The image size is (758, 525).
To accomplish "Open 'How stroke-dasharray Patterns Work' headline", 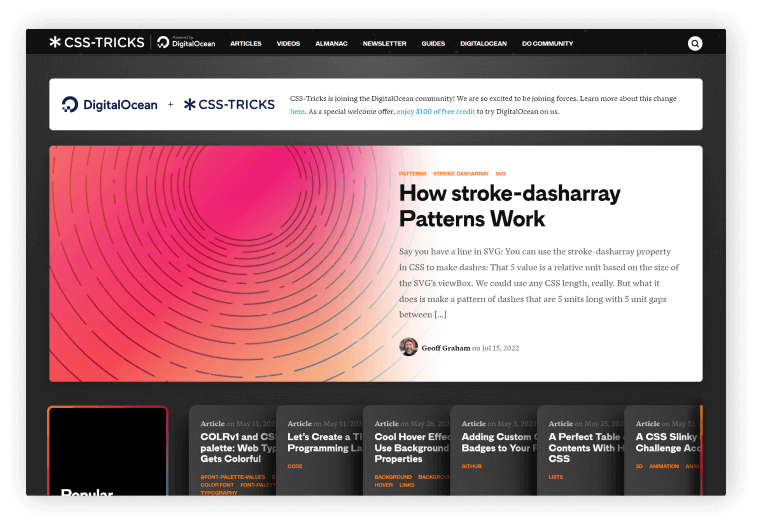I will click(510, 206).
